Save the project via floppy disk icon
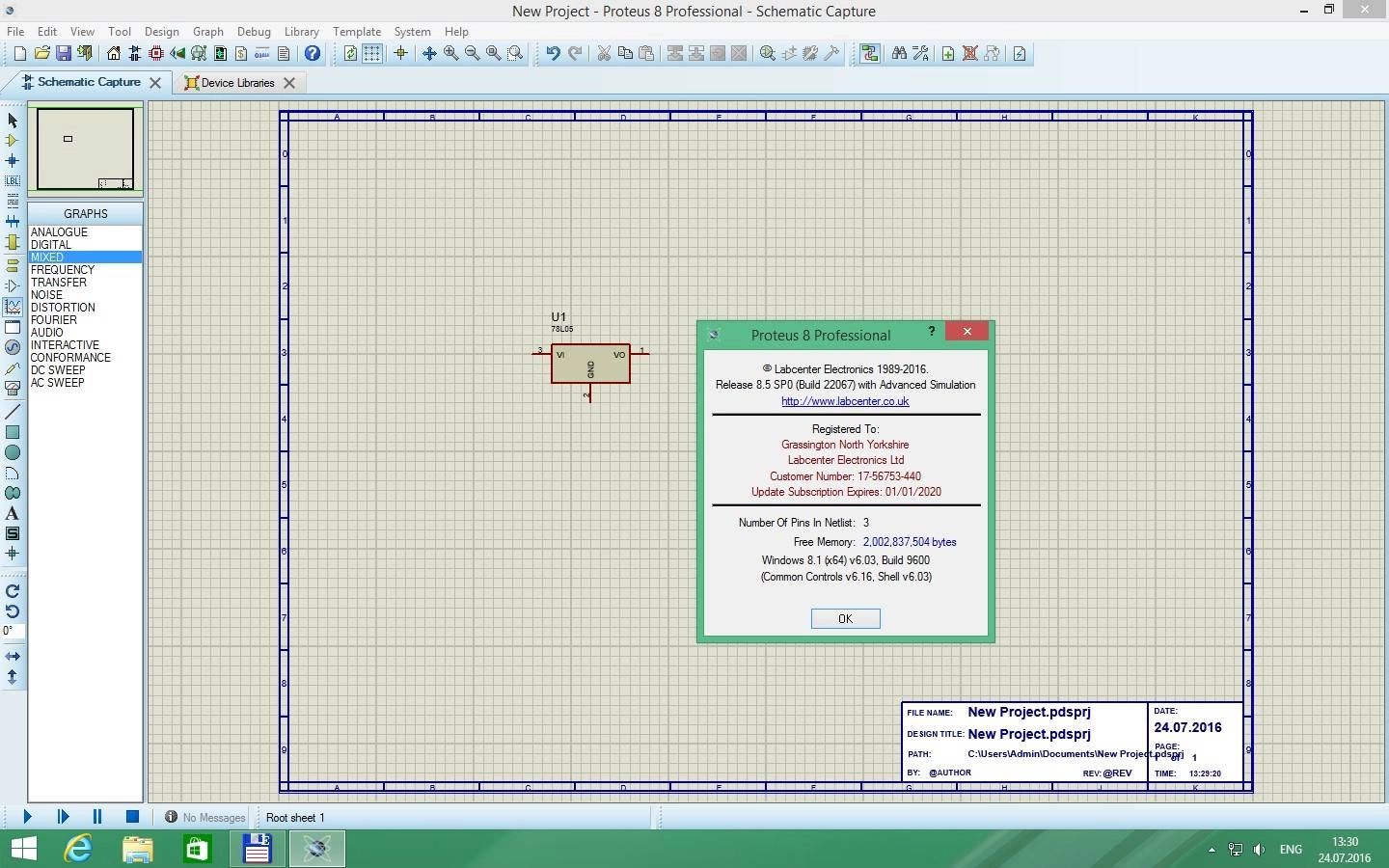The height and width of the screenshot is (868, 1389). click(64, 53)
